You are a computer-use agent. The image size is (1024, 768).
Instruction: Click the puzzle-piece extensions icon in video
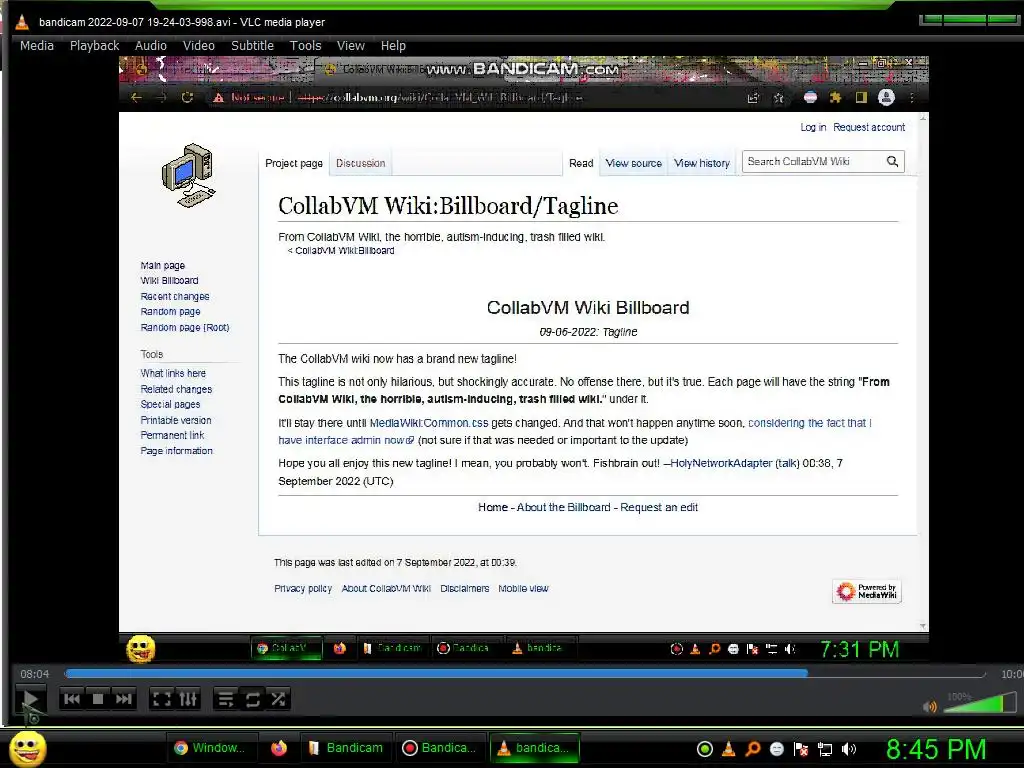835,97
